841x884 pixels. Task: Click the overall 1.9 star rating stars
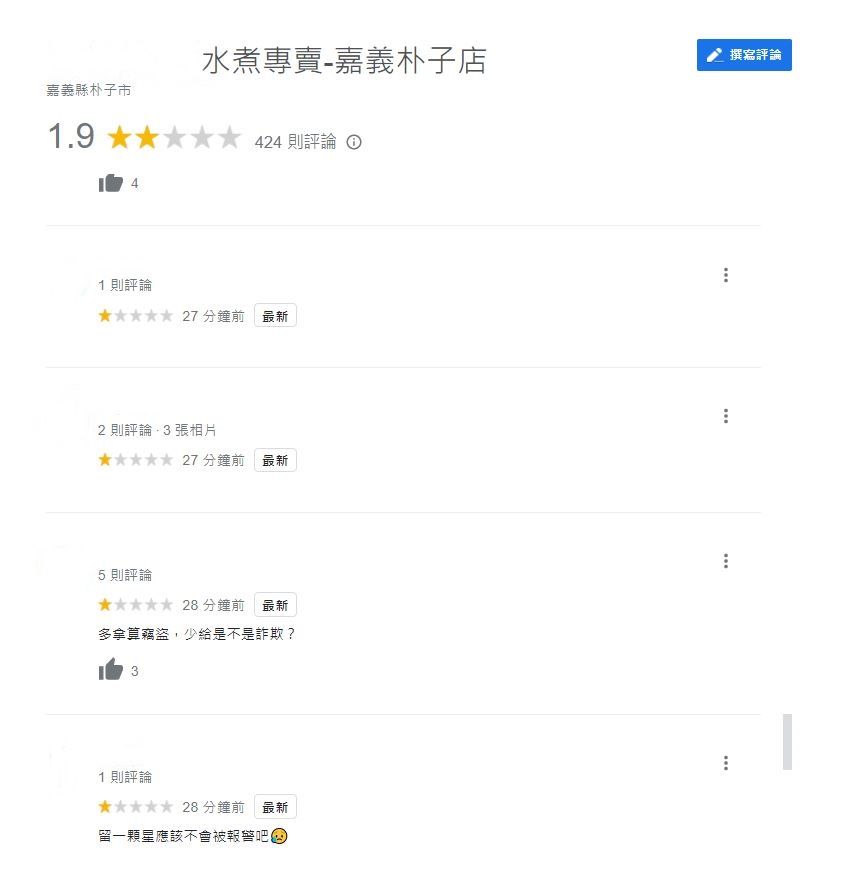point(174,138)
